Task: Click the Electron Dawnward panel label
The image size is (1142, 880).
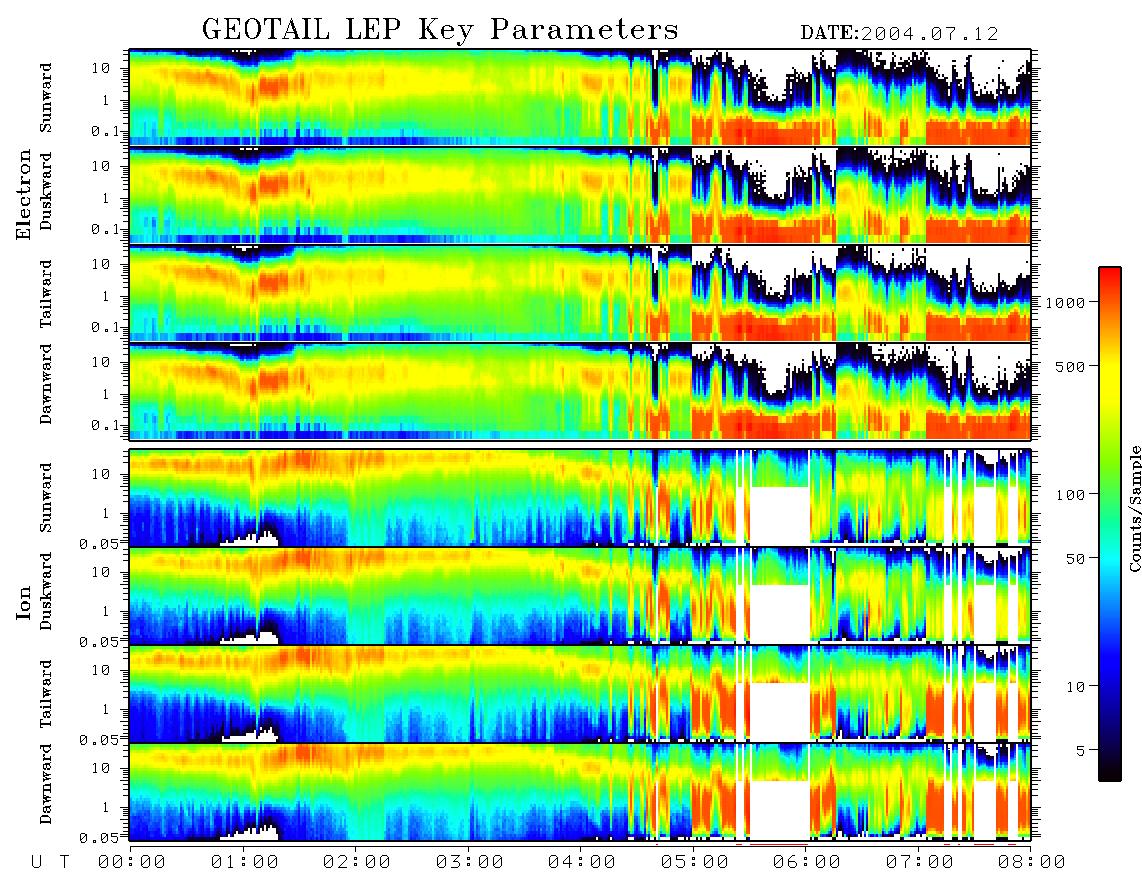Action: (46, 384)
